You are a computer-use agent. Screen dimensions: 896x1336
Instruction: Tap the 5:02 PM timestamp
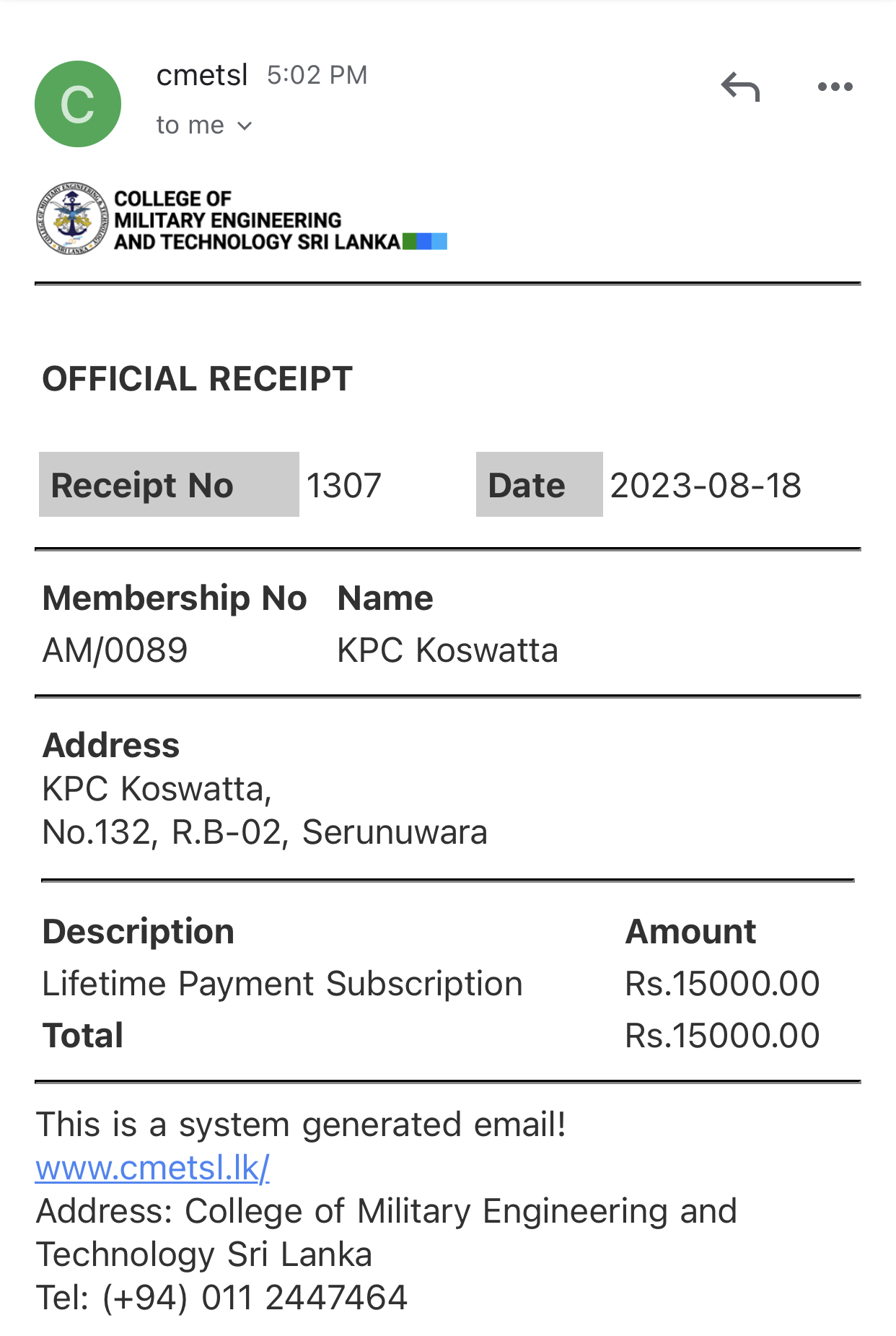pyautogui.click(x=317, y=75)
